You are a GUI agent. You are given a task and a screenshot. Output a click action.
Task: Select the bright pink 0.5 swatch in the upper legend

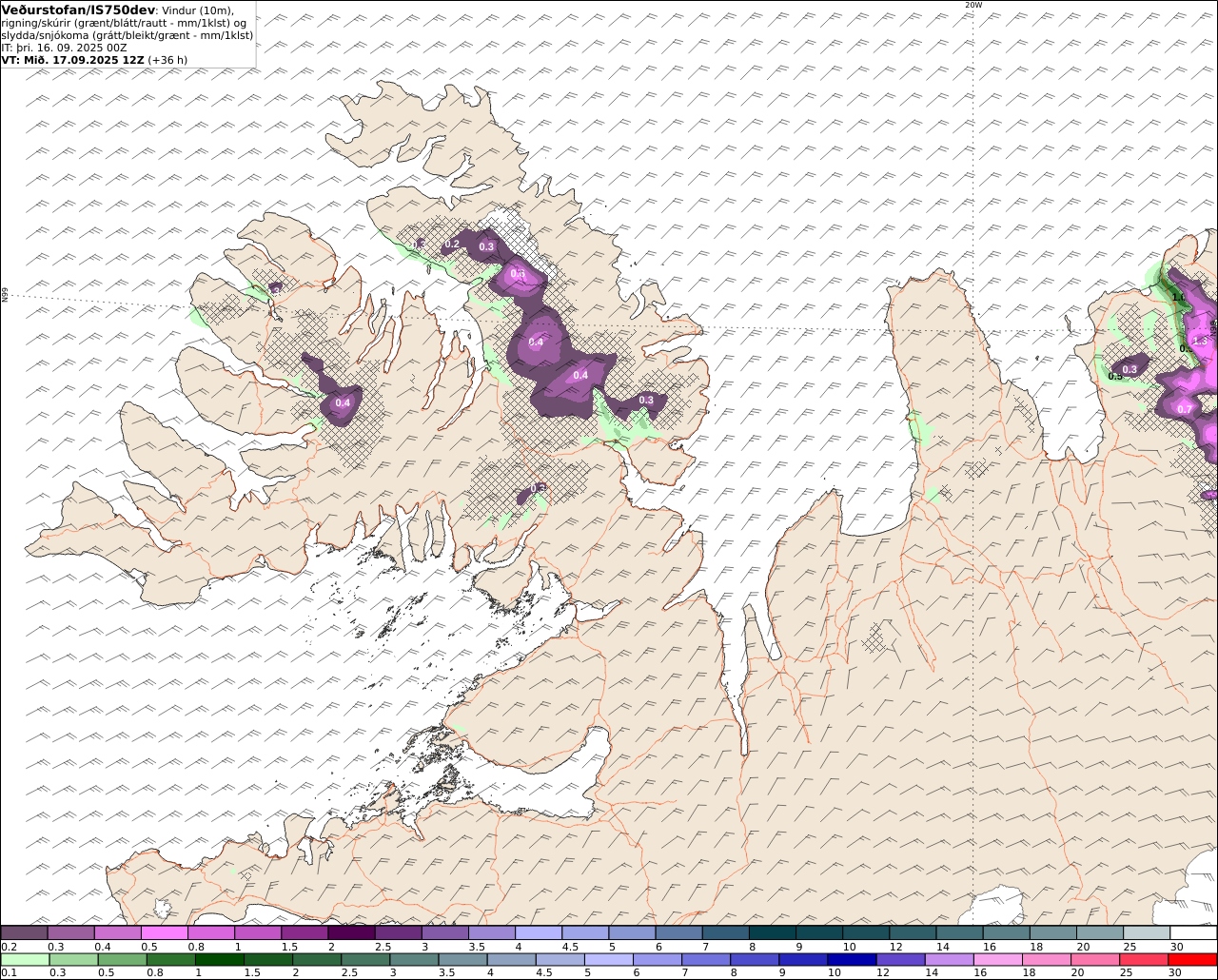(164, 933)
